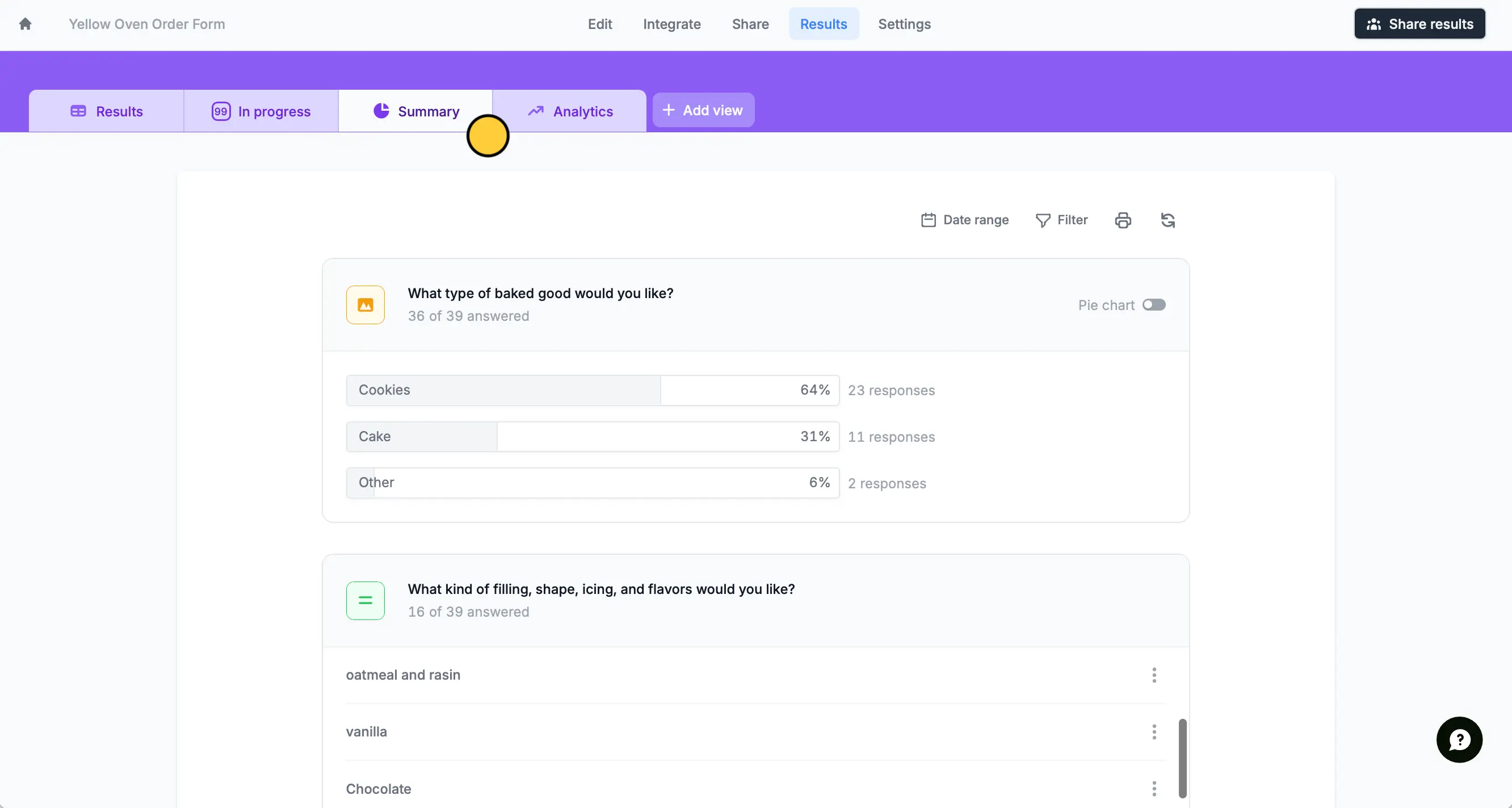Open the Edit menu item
This screenshot has height=808, width=1512.
click(599, 24)
